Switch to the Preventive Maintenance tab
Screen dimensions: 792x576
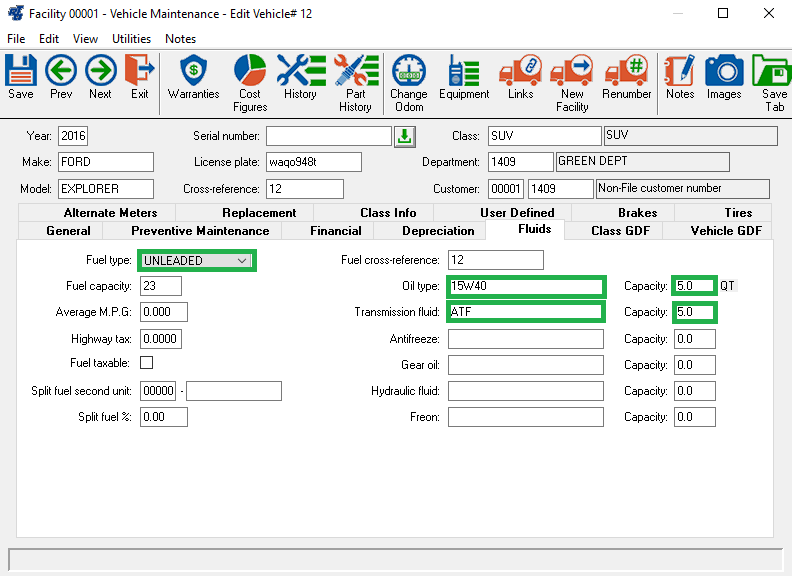click(x=200, y=231)
